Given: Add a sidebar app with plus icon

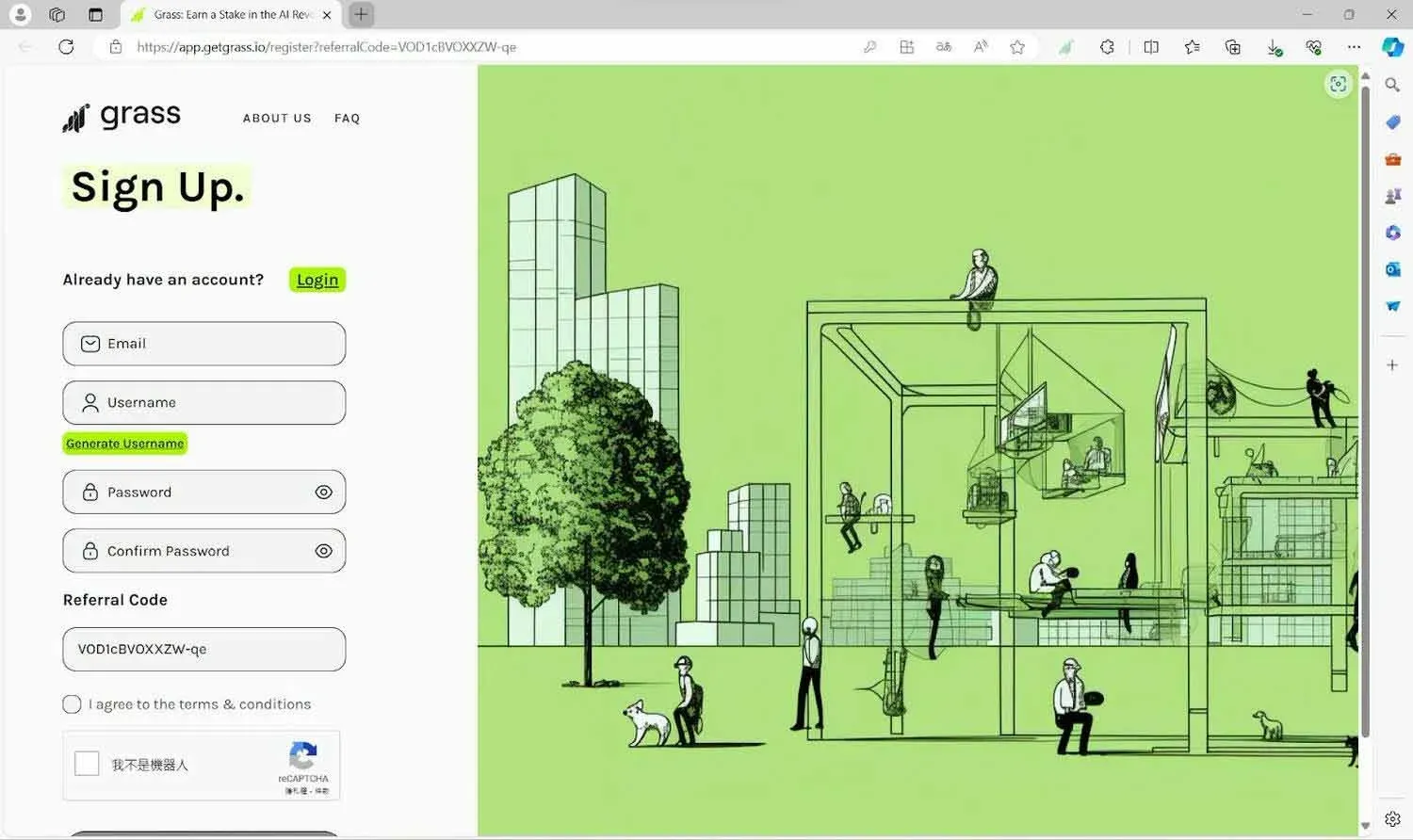Looking at the screenshot, I should (1392, 364).
